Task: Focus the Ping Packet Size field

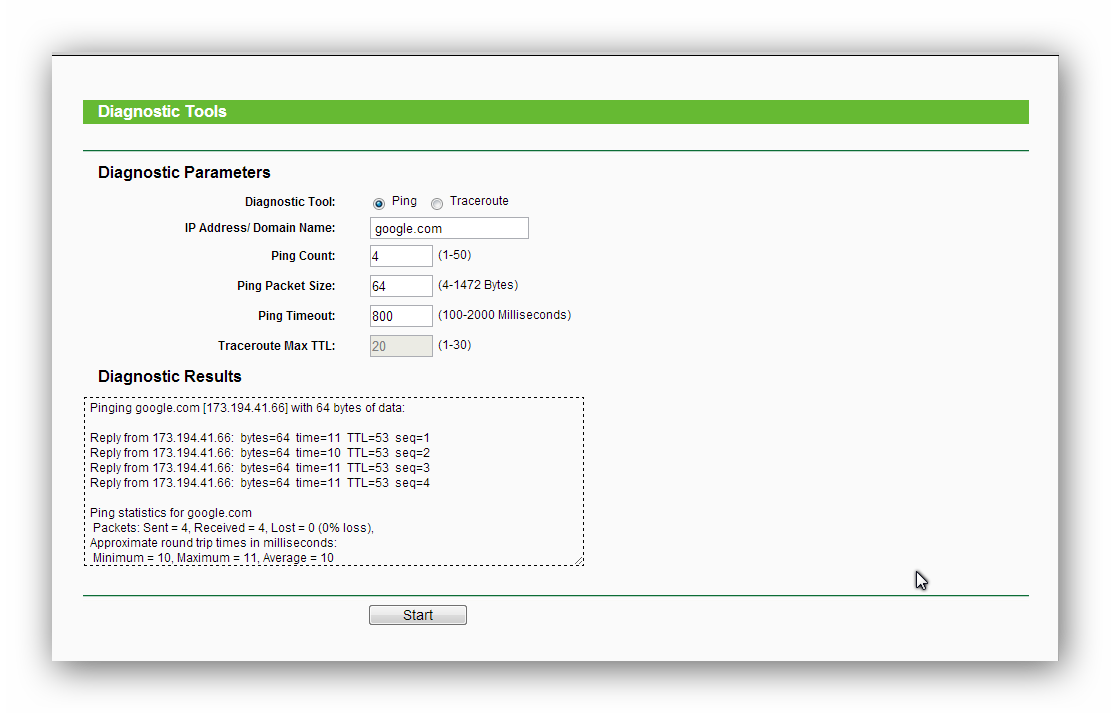Action: tap(401, 285)
